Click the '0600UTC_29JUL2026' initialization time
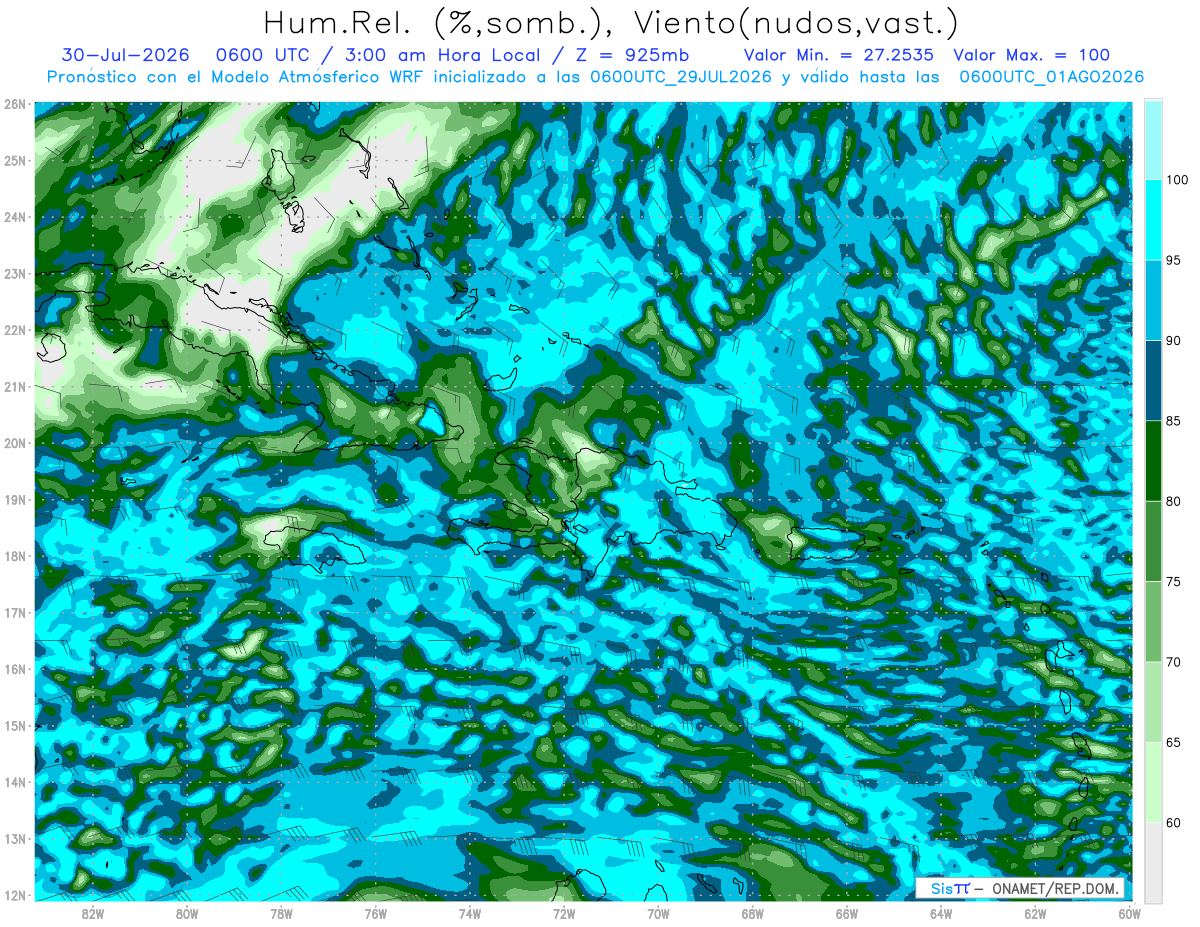 [681, 77]
